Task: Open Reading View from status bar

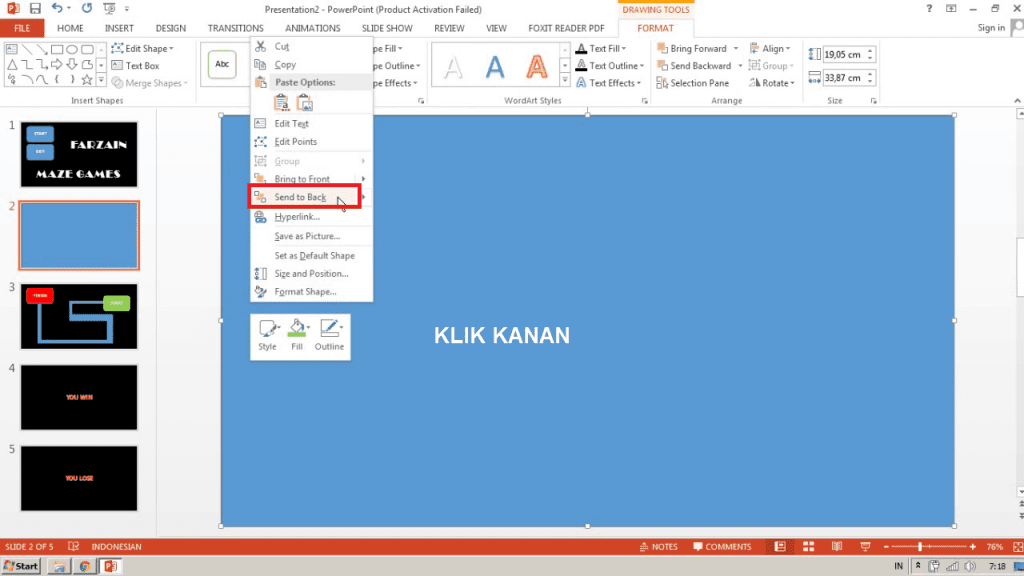Action: point(837,547)
